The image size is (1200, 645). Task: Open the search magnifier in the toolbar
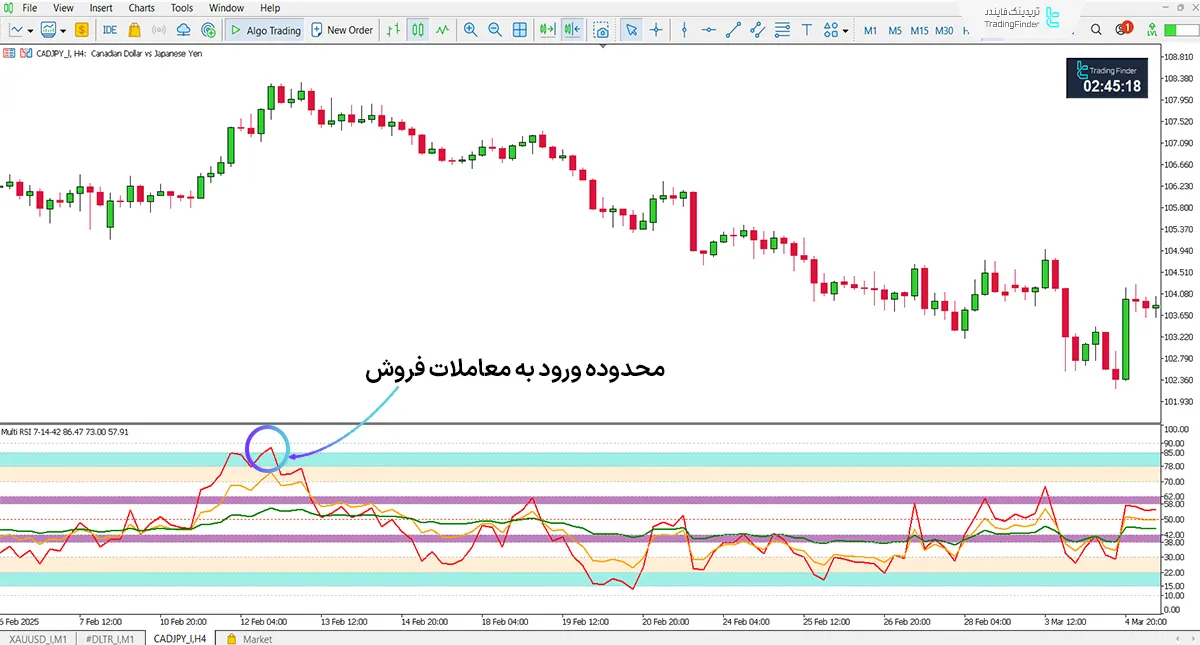pyautogui.click(x=1096, y=30)
